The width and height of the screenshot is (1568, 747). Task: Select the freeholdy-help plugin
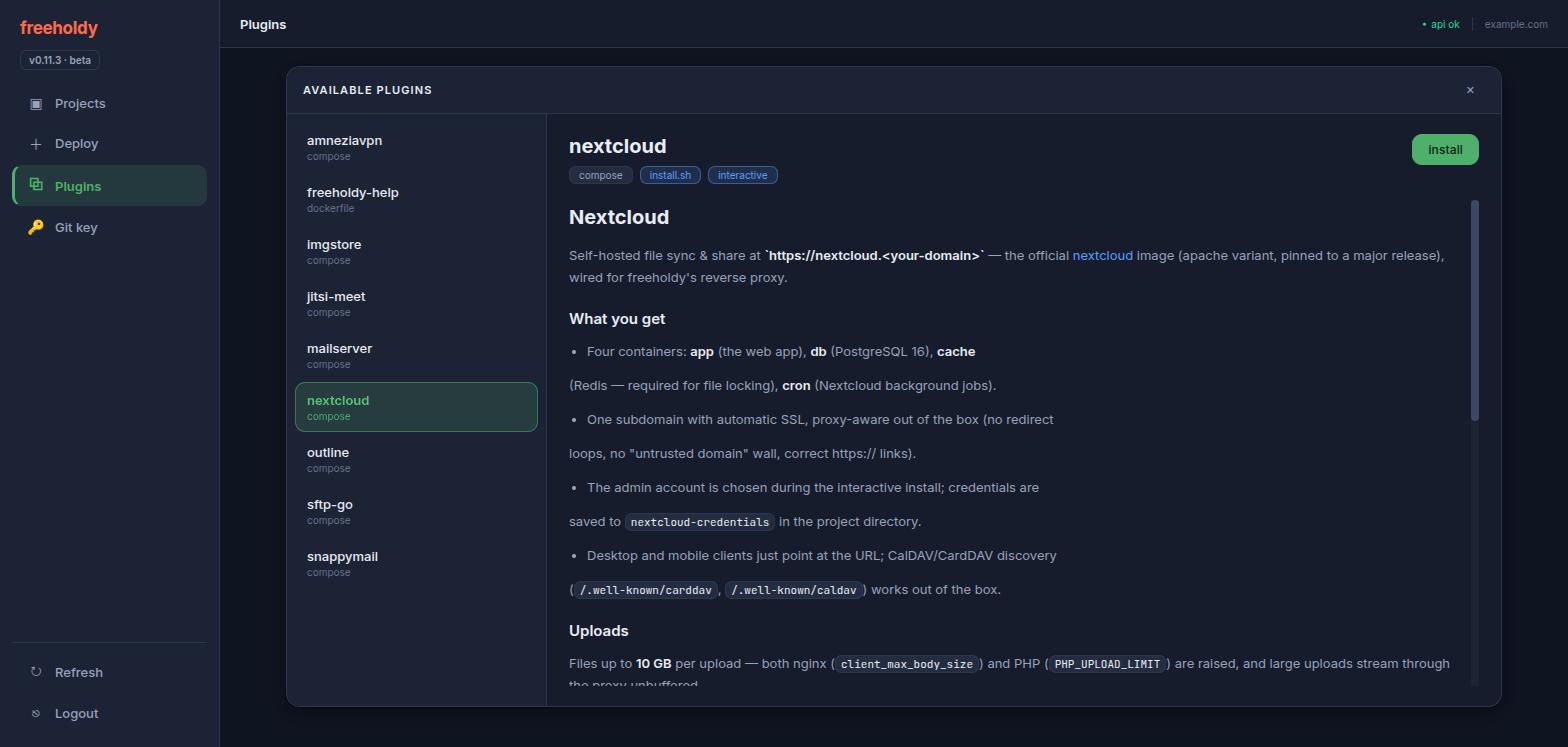[416, 199]
